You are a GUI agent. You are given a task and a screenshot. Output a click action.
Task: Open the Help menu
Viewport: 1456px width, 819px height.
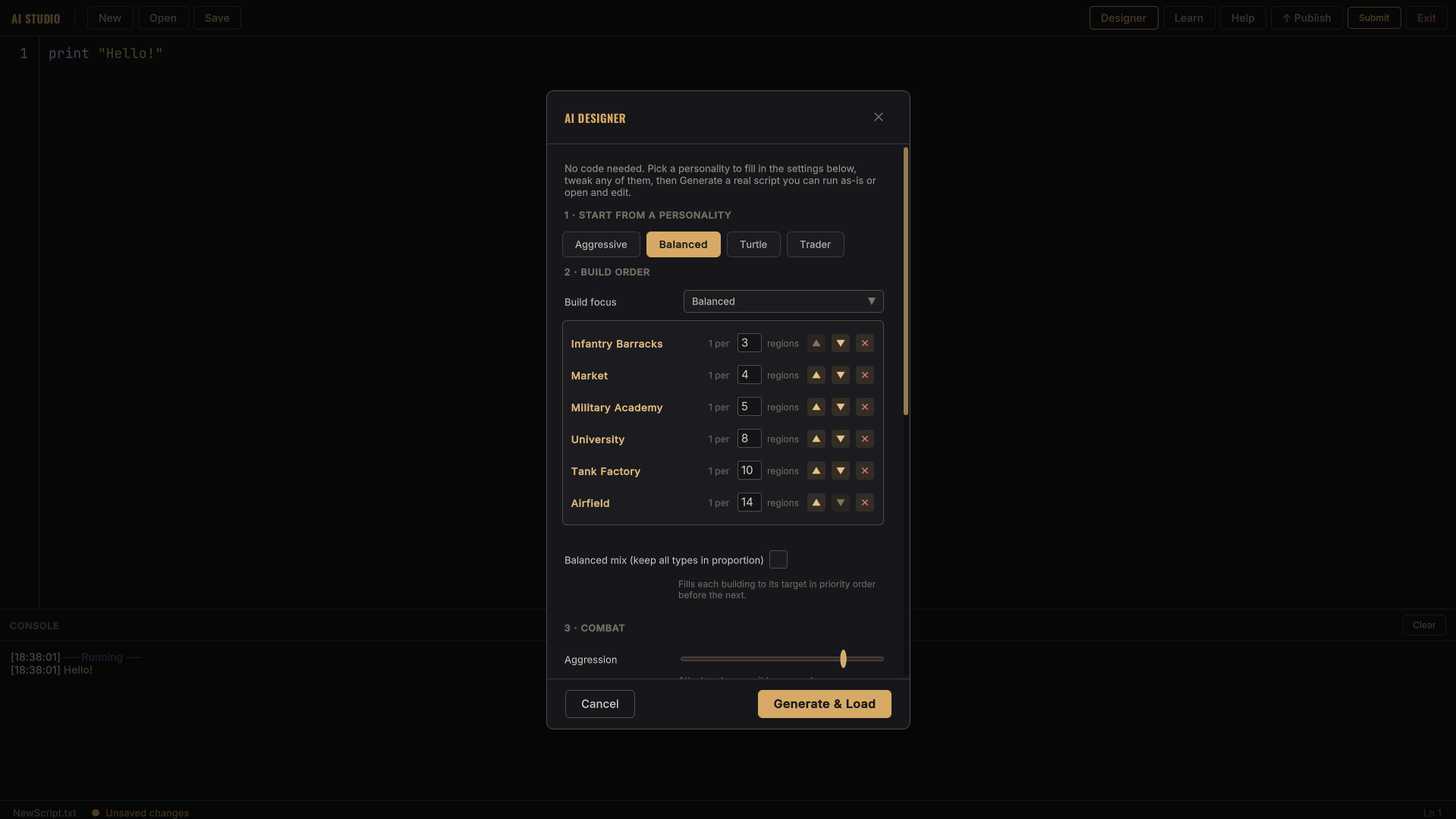(1243, 17)
